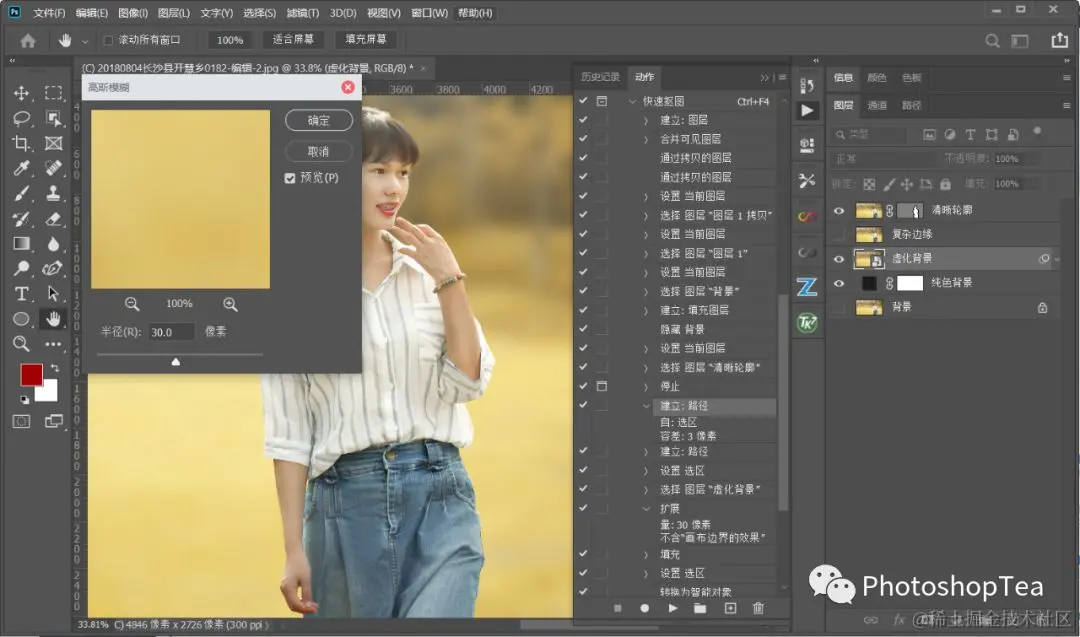
Task: Click the Record action circle button
Action: click(645, 608)
